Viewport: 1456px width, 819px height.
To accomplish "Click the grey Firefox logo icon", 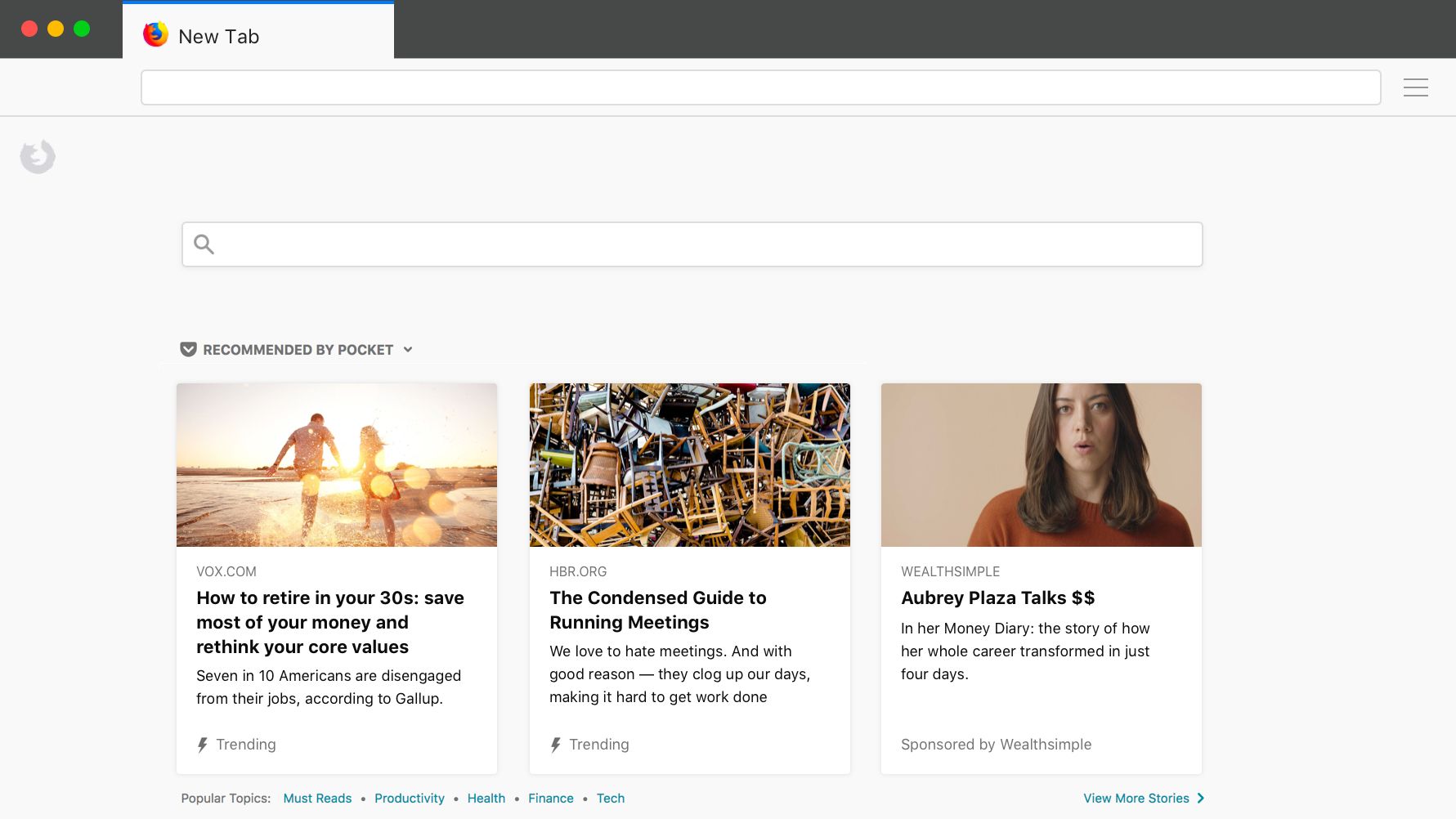I will 38,157.
